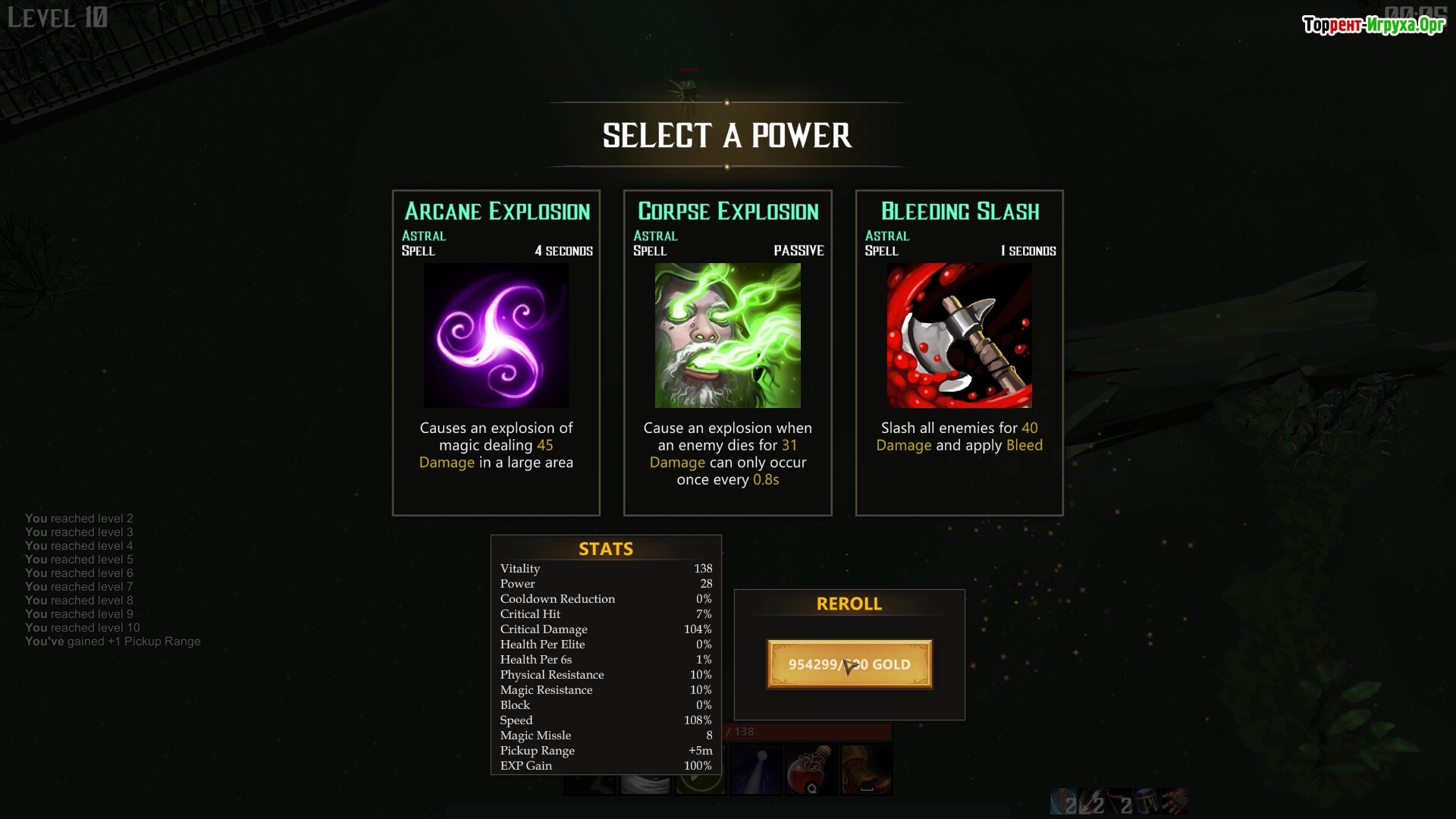Image resolution: width=1456 pixels, height=819 pixels.
Task: Select the Arcane Explosion purple swirl icon
Action: [x=496, y=335]
